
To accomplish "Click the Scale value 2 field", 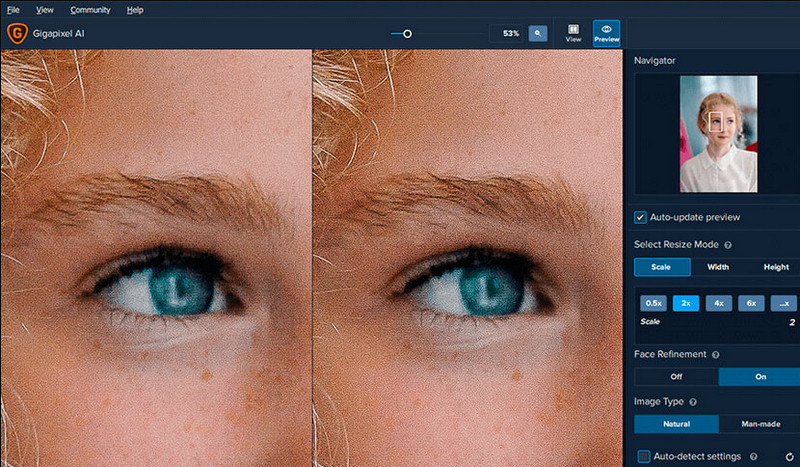I will pyautogui.click(x=792, y=322).
